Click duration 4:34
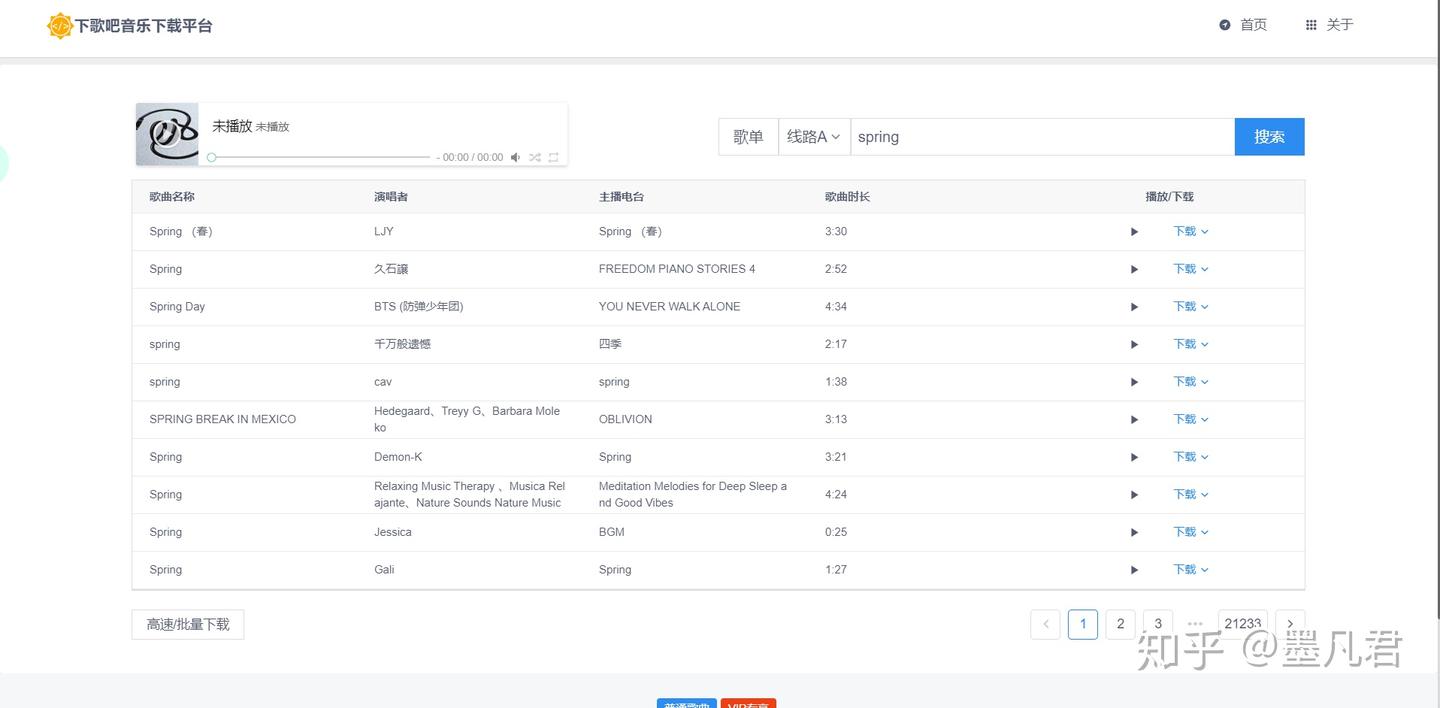Viewport: 1440px width, 708px height. (x=836, y=307)
